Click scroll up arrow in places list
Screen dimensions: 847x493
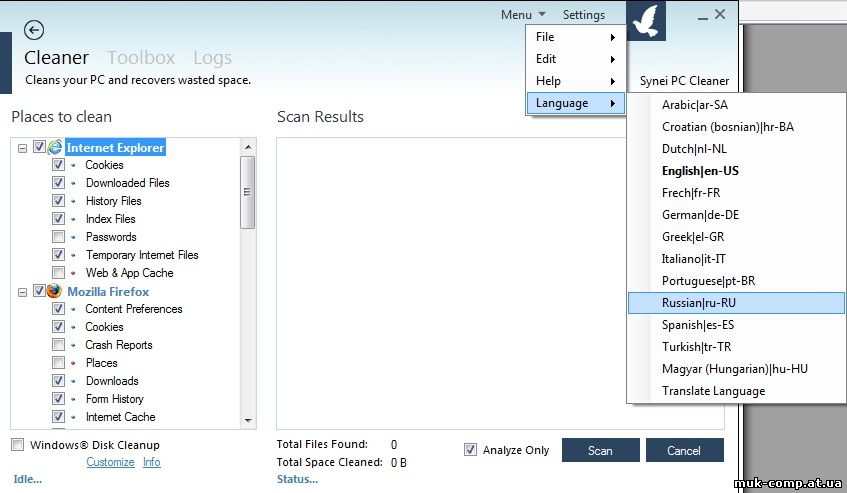[x=248, y=147]
